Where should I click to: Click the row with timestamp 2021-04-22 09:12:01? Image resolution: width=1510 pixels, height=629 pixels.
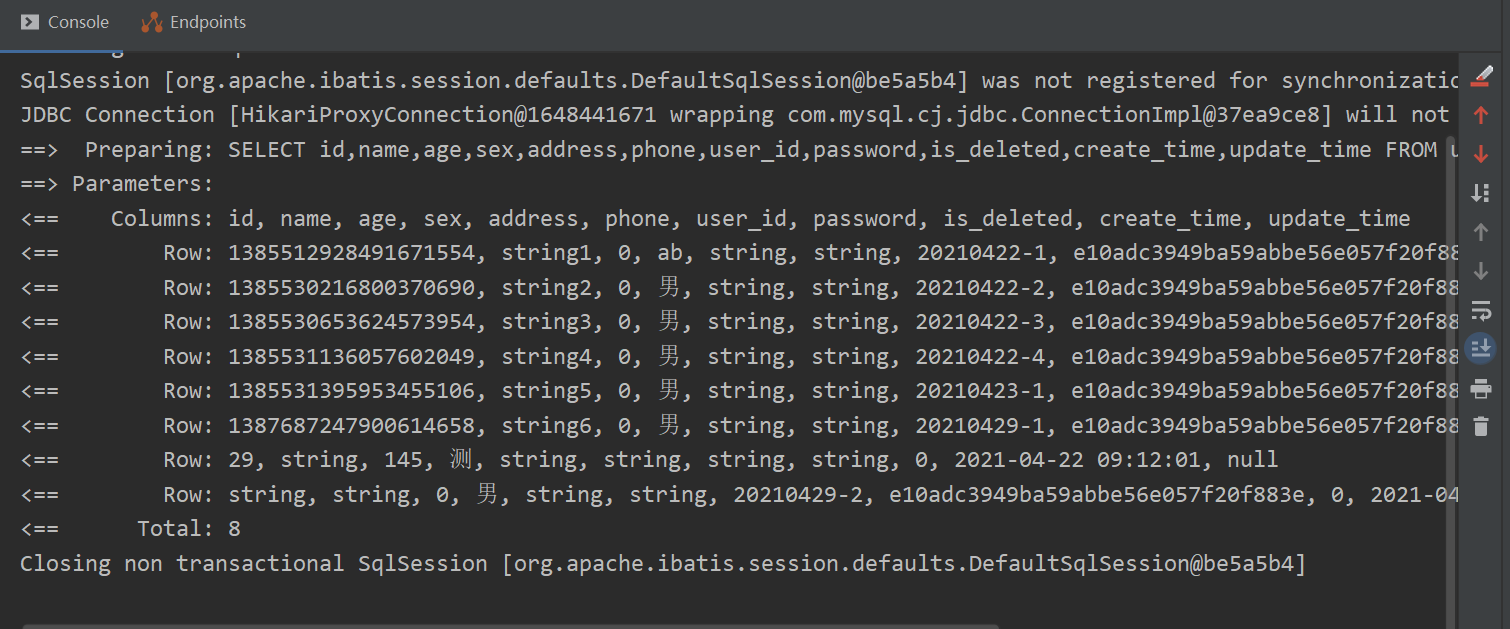pos(700,460)
